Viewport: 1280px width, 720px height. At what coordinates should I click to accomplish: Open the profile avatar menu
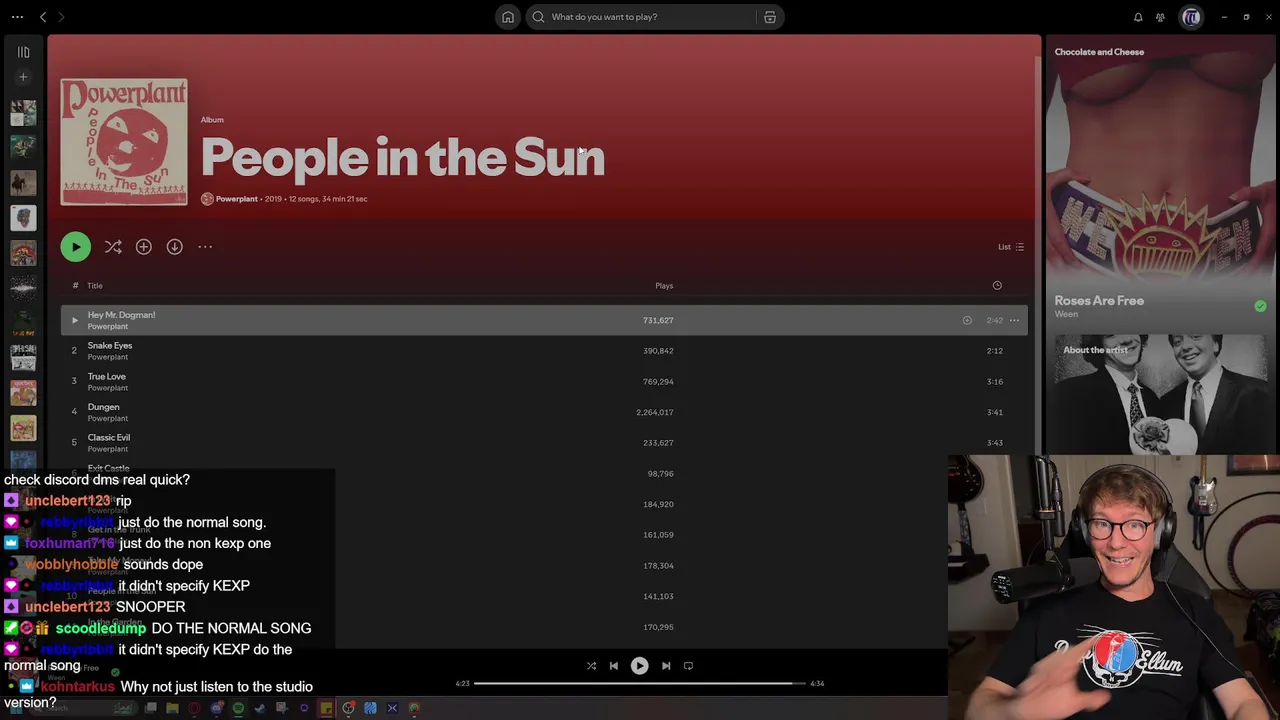coord(1191,17)
